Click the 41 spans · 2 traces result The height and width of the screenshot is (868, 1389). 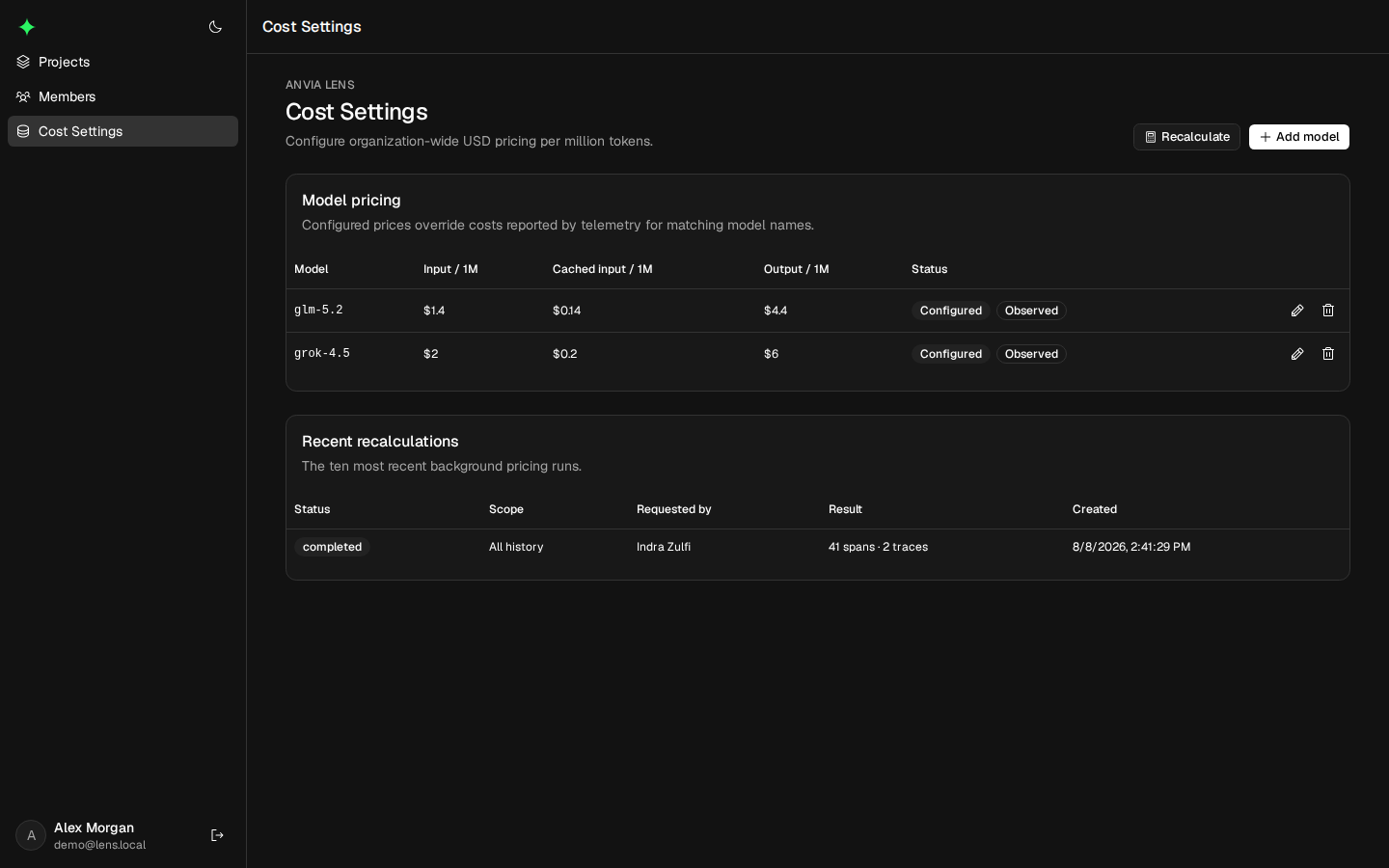(x=878, y=547)
